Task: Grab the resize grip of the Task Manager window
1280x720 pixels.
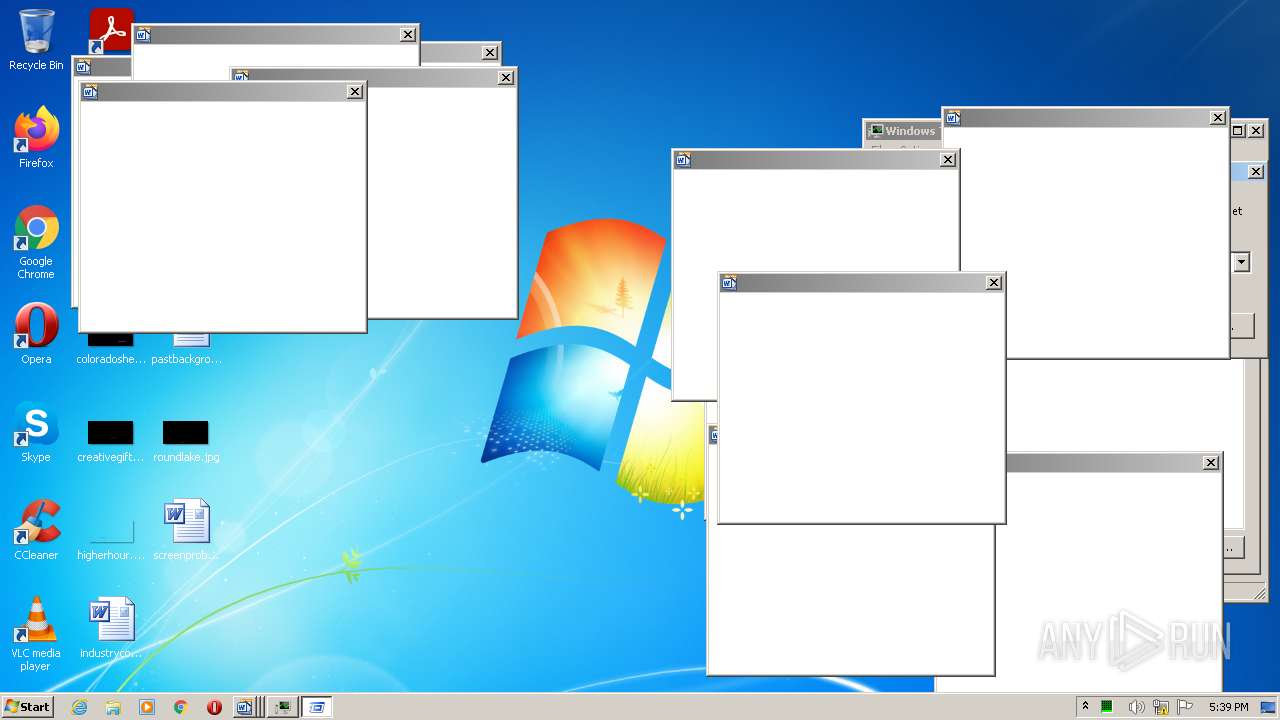Action: [1259, 594]
